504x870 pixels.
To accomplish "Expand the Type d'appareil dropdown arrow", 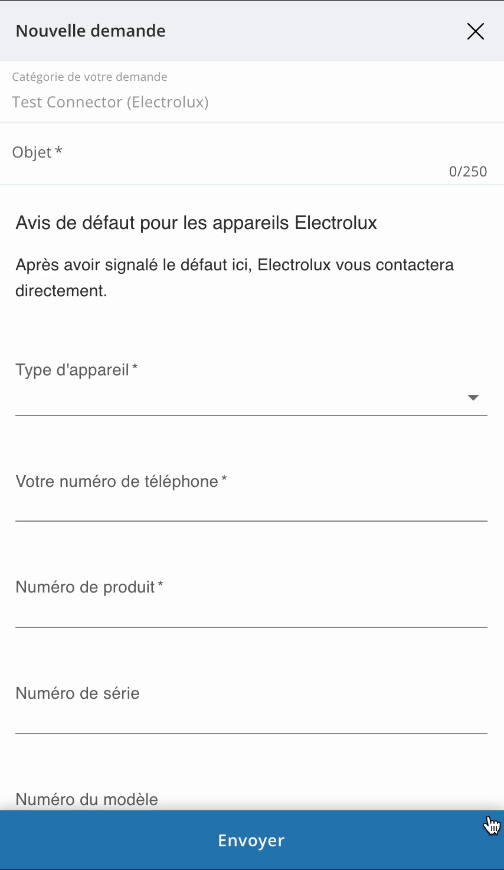I will pyautogui.click(x=473, y=397).
